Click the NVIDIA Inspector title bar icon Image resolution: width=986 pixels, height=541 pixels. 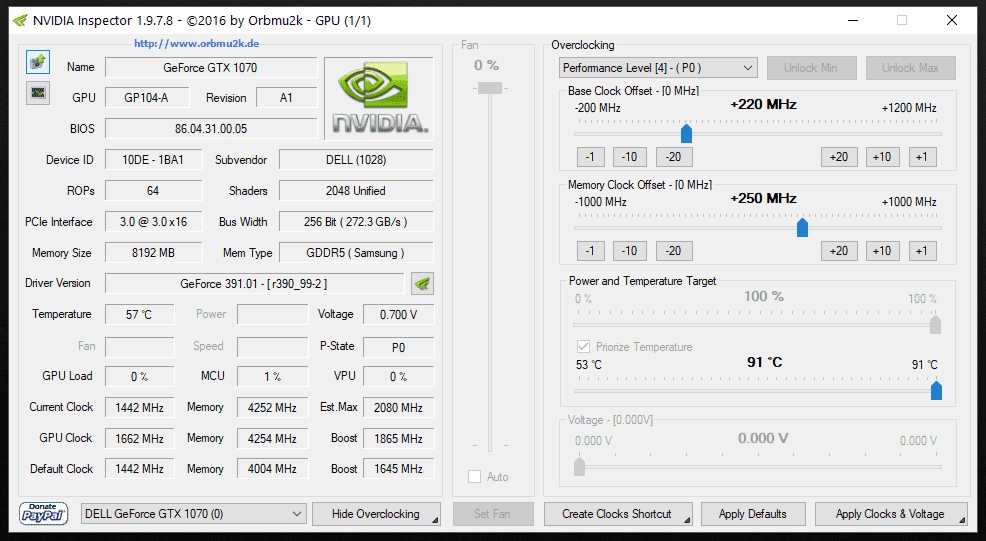point(21,21)
